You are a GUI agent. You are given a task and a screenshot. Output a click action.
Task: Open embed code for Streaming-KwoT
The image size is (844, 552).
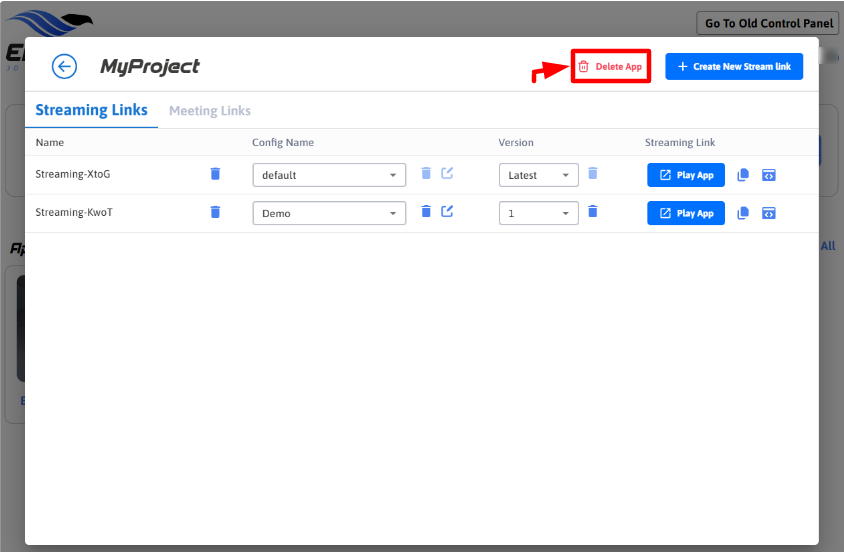pyautogui.click(x=768, y=213)
